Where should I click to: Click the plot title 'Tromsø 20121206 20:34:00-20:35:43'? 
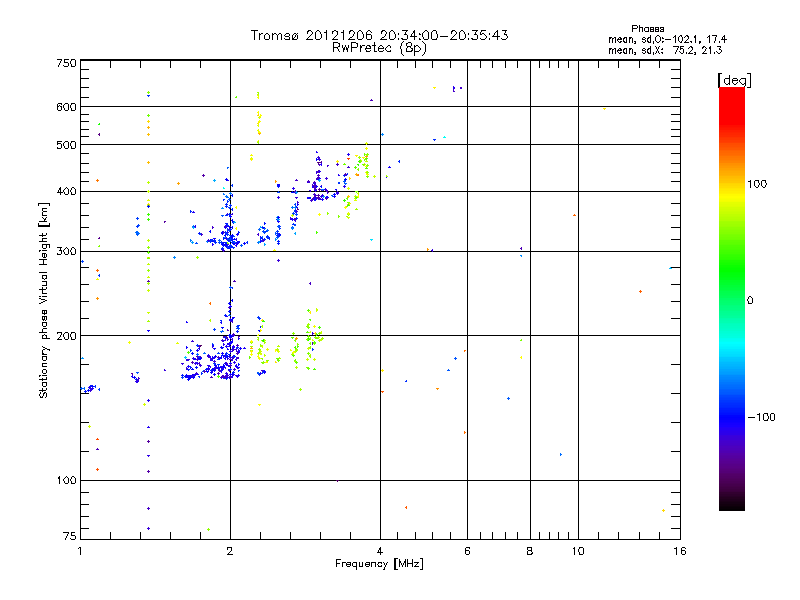[379, 35]
